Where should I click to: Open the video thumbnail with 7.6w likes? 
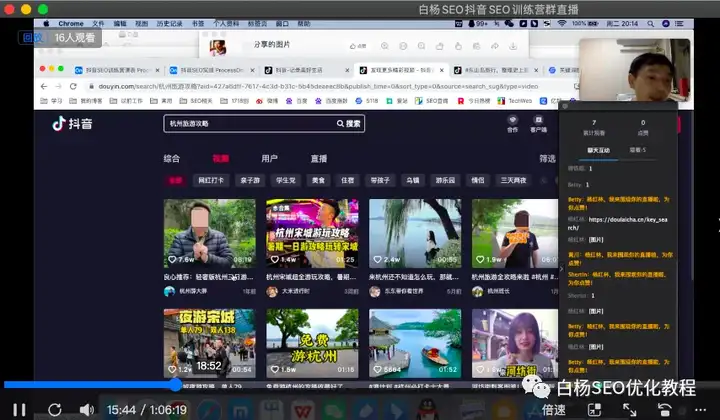click(209, 233)
